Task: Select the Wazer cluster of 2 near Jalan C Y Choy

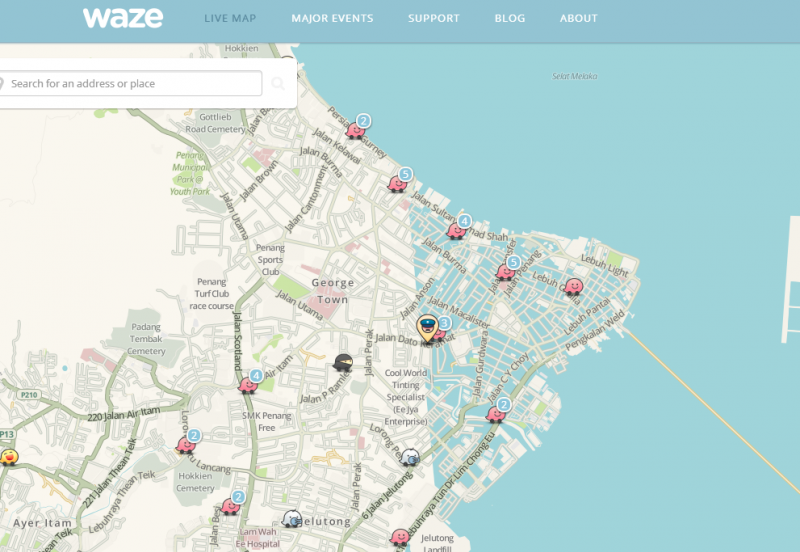Action: [495, 414]
